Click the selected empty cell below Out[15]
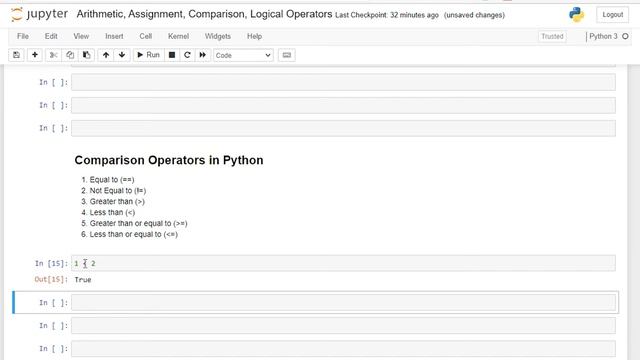 point(343,302)
